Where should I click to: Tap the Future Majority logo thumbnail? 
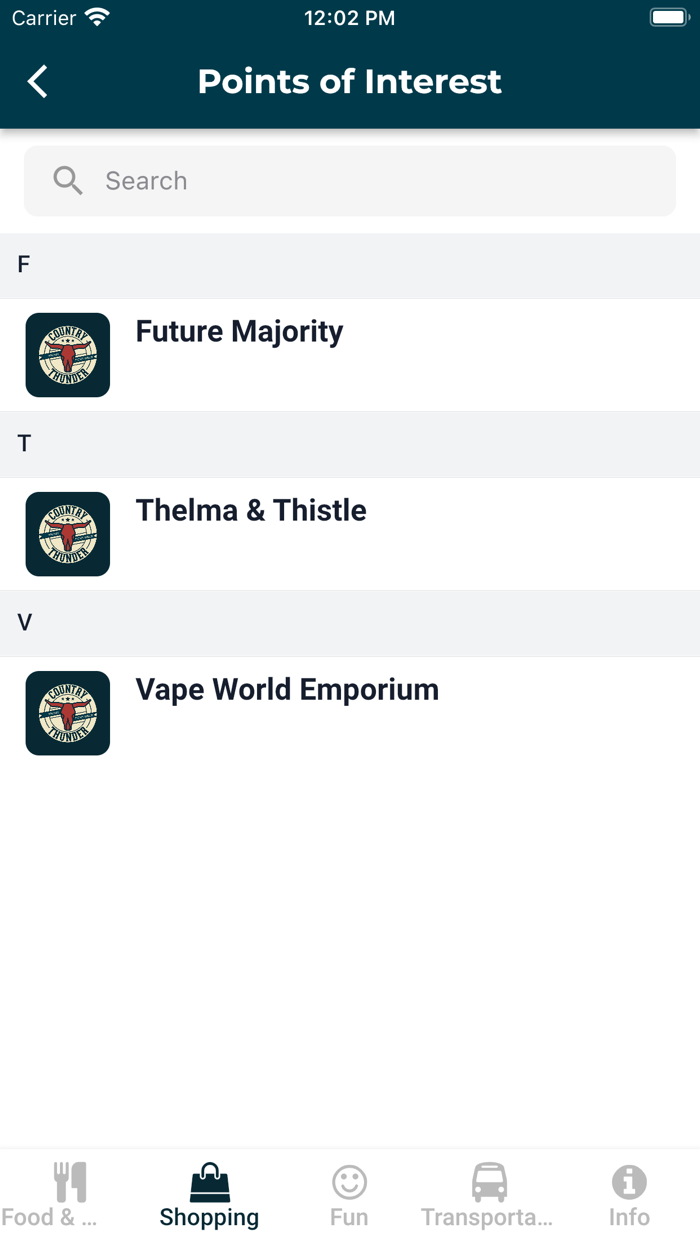(68, 355)
